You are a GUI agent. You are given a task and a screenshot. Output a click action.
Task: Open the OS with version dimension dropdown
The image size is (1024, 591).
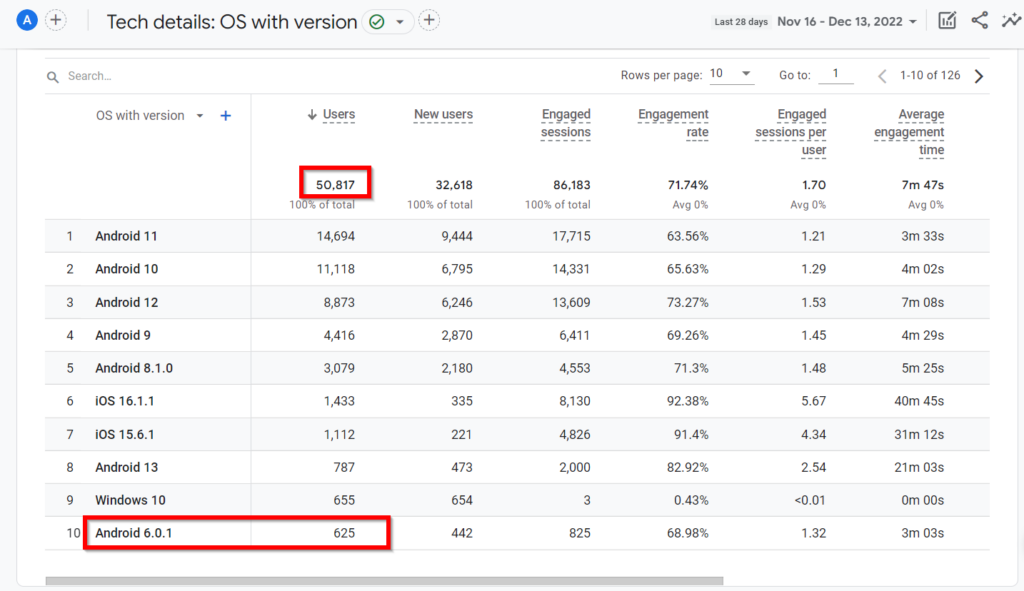[x=150, y=116]
